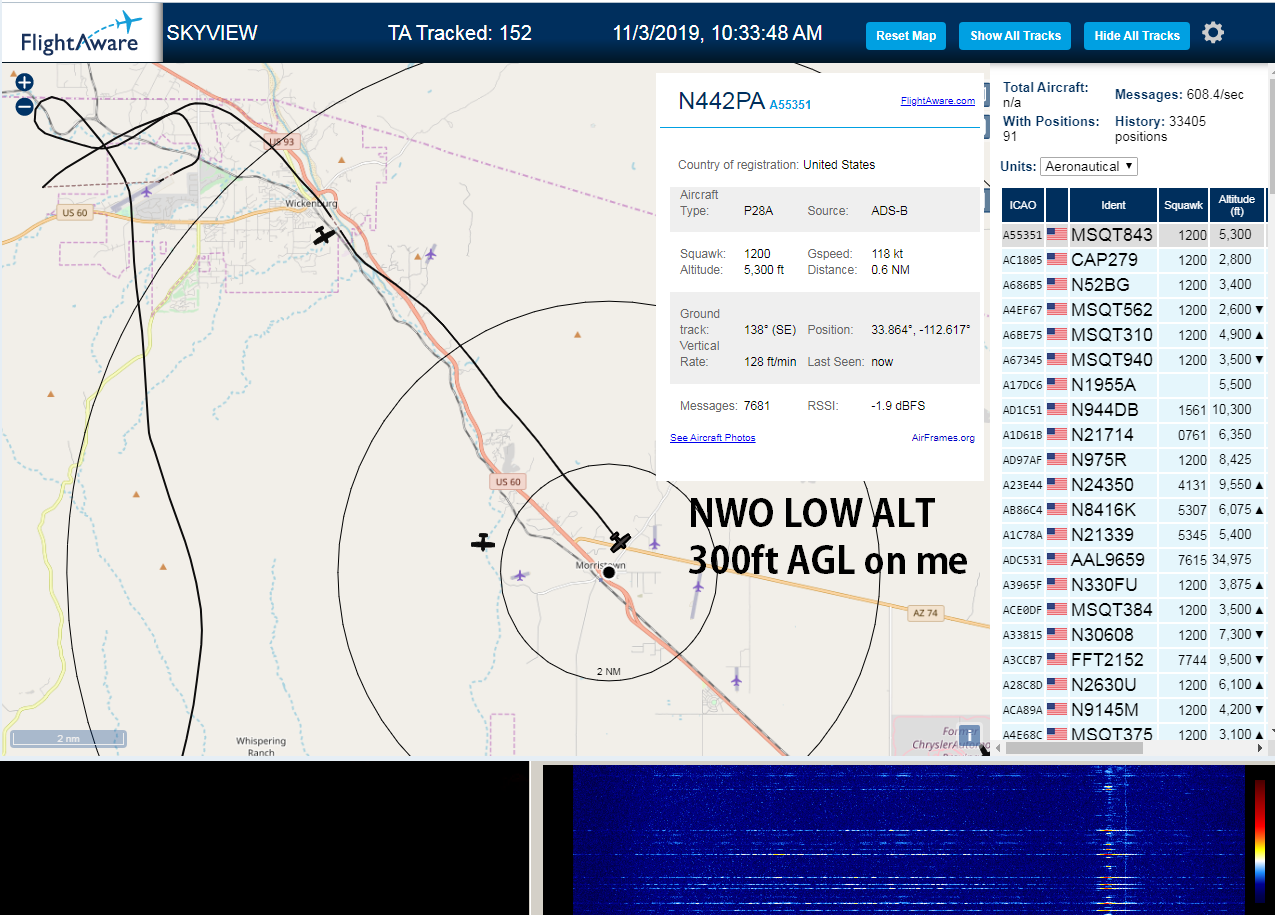The image size is (1275, 915).
Task: Select N24350 in aircraft list
Action: [1103, 485]
